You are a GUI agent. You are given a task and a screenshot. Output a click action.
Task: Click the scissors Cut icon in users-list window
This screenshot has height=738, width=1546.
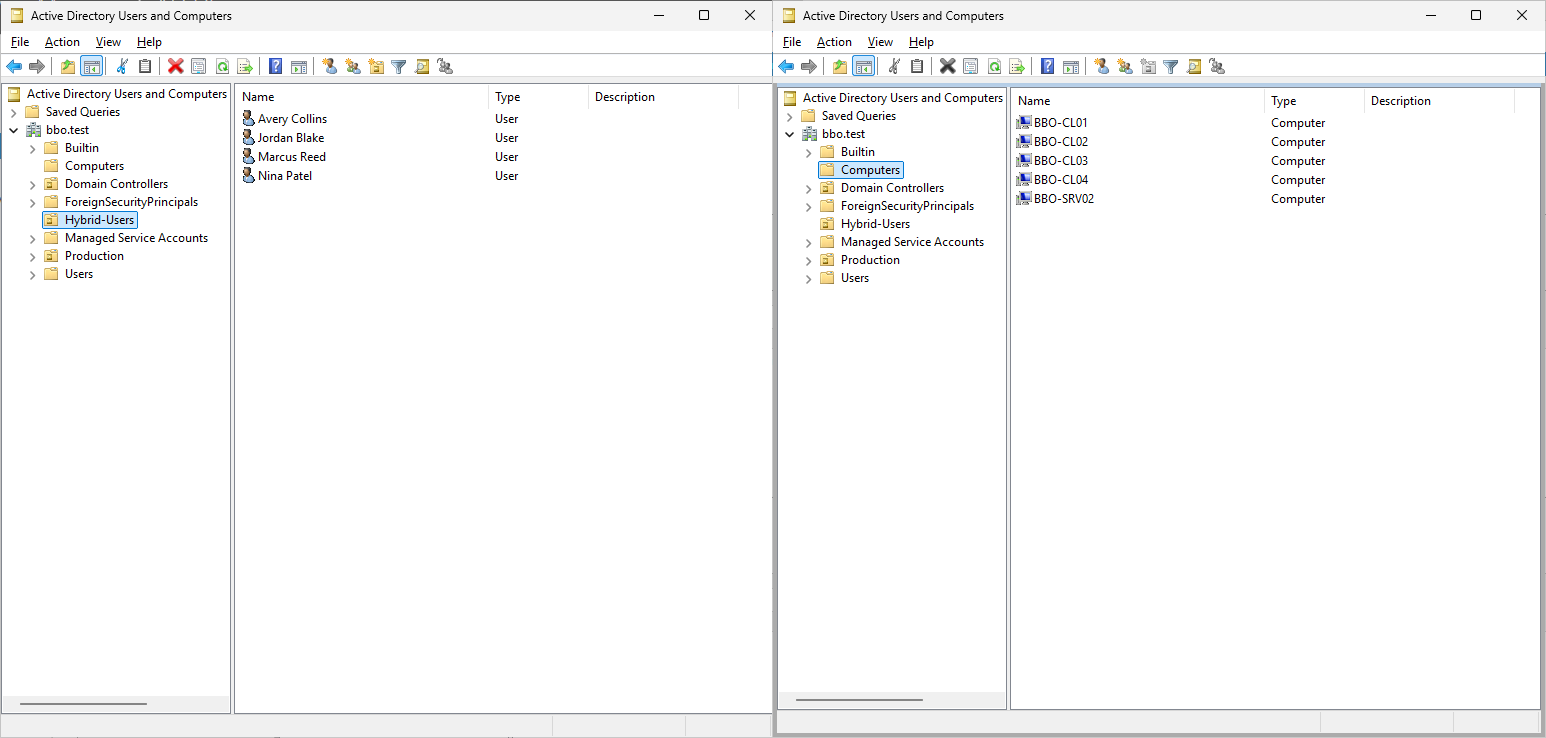(122, 66)
